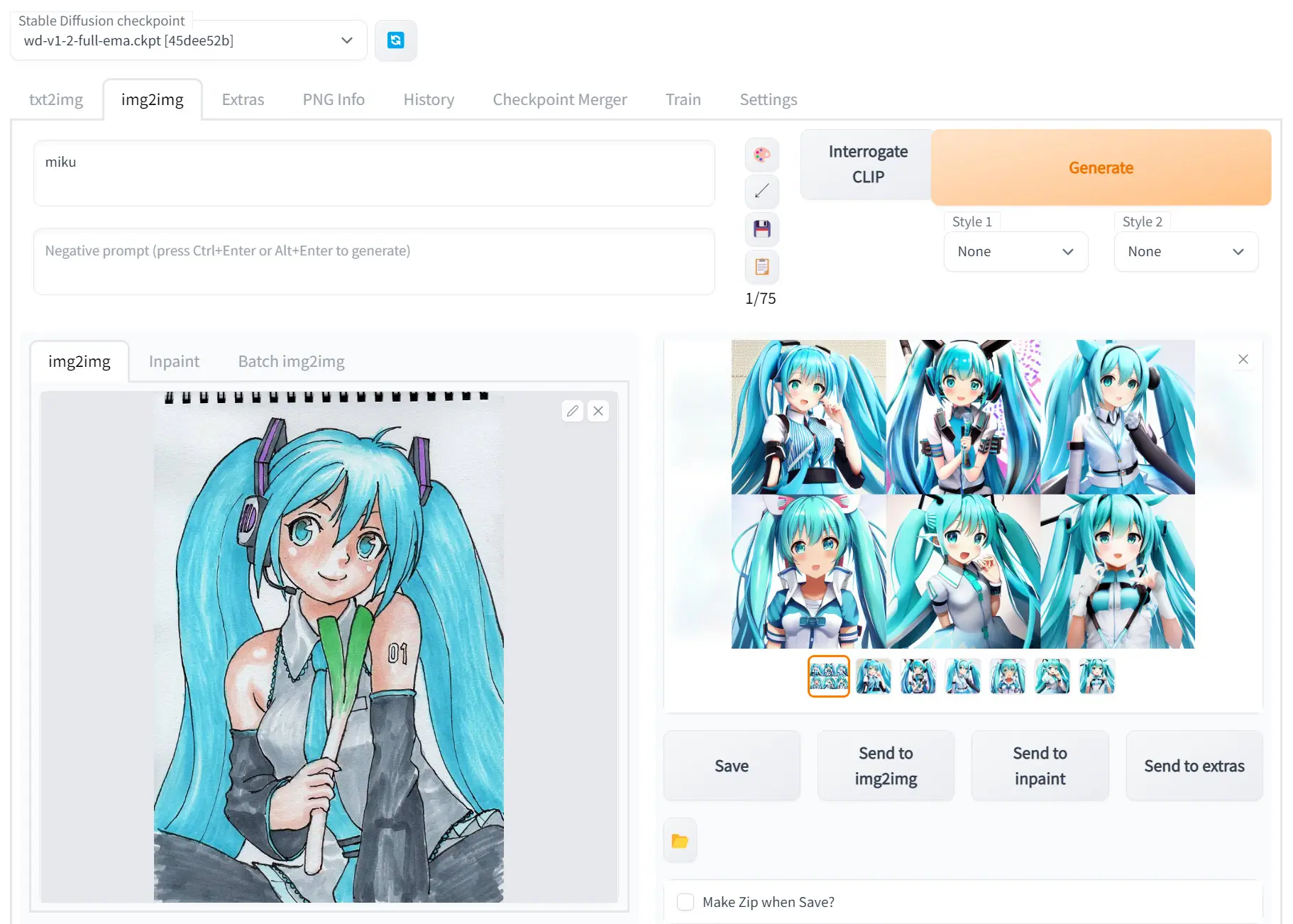
Task: Click the diagonal arrow read-parameters icon
Action: click(761, 192)
